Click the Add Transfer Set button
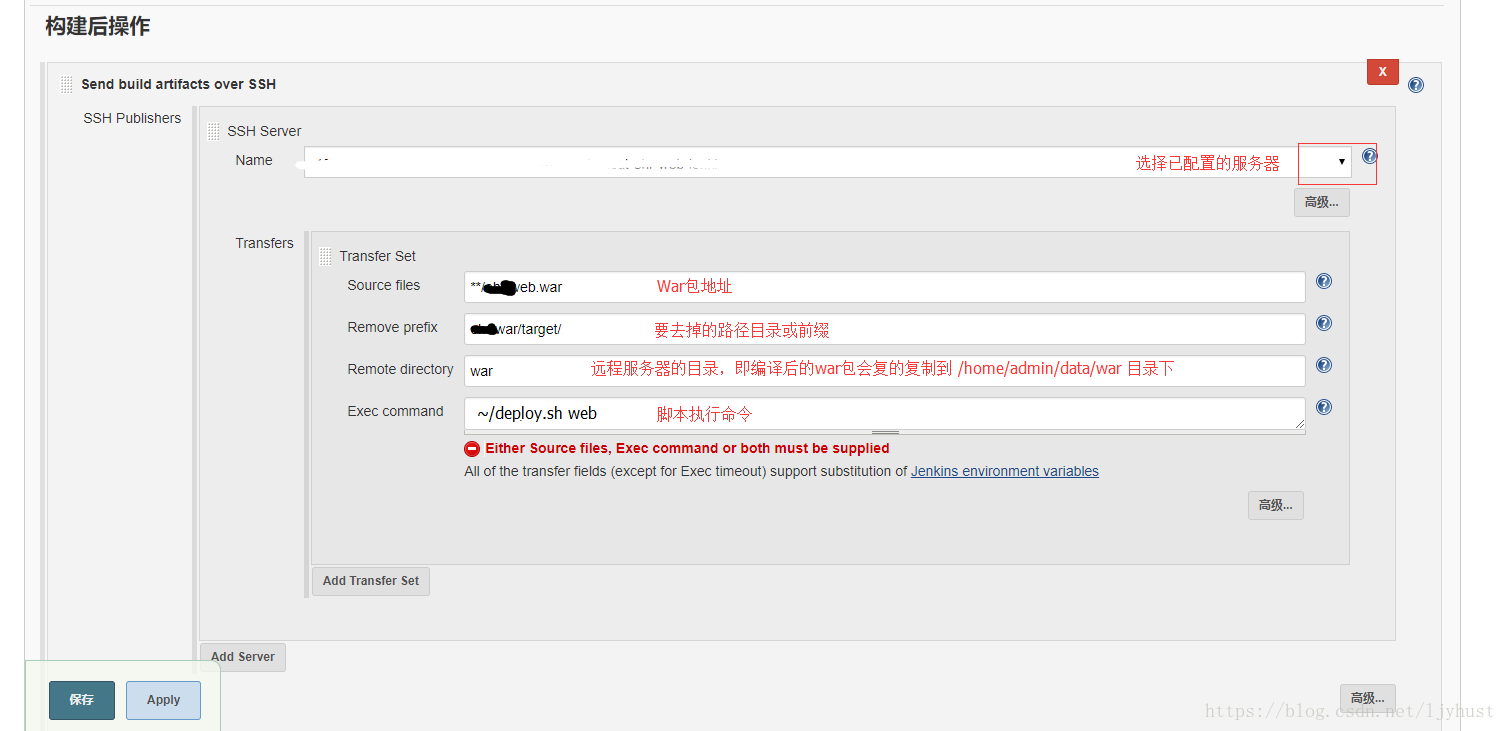Screen dimensions: 1506x731 click(x=371, y=581)
